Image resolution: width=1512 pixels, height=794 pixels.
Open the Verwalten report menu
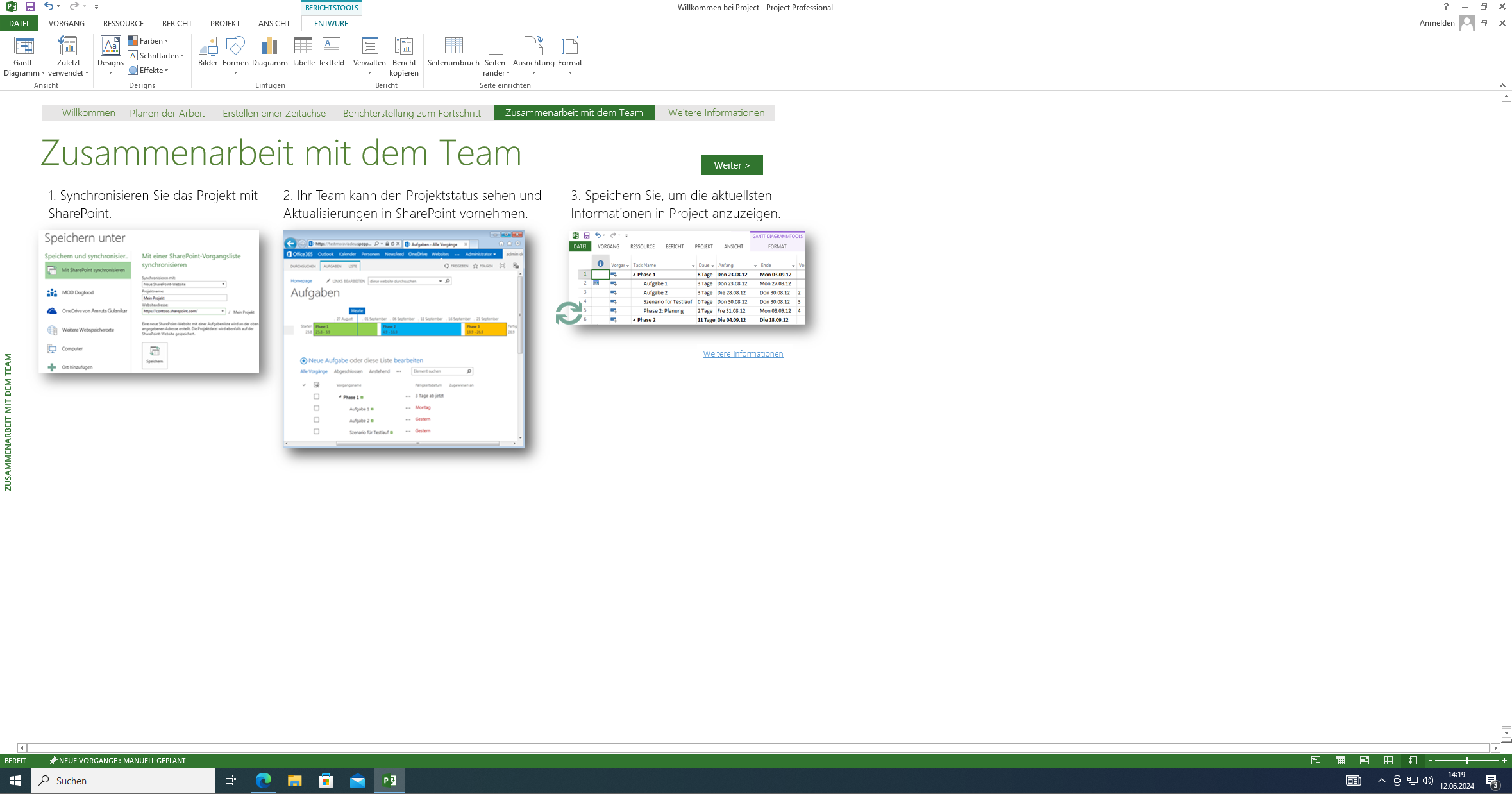tap(369, 56)
